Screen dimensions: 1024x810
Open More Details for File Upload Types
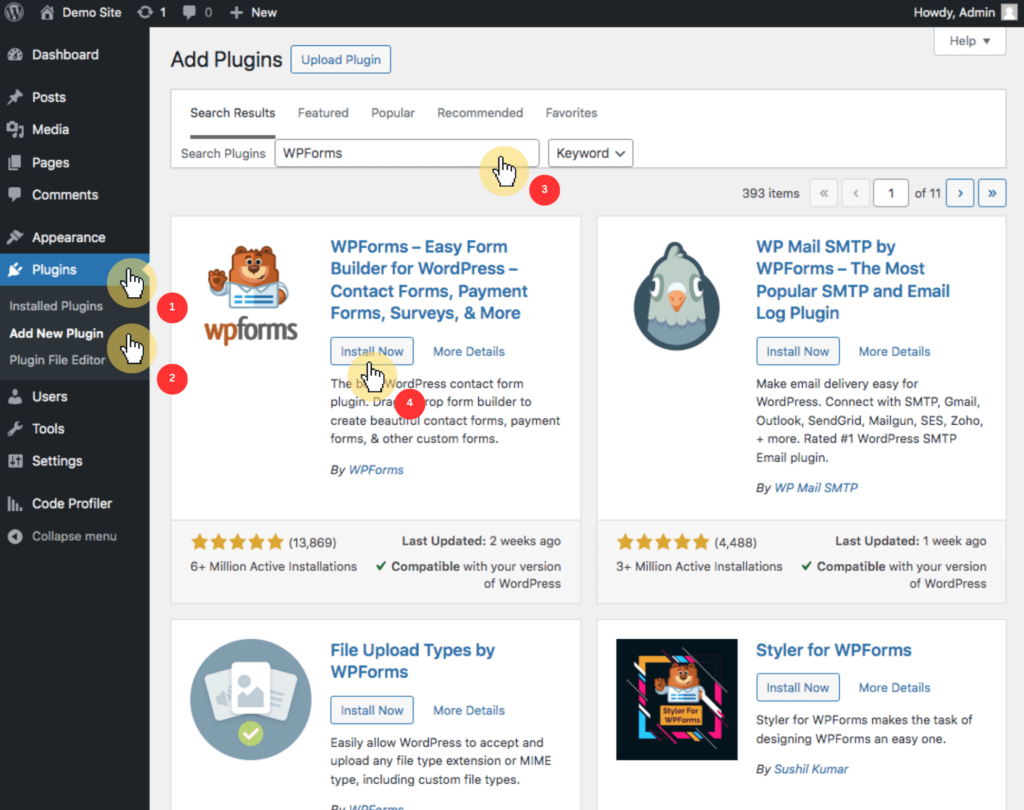(469, 710)
